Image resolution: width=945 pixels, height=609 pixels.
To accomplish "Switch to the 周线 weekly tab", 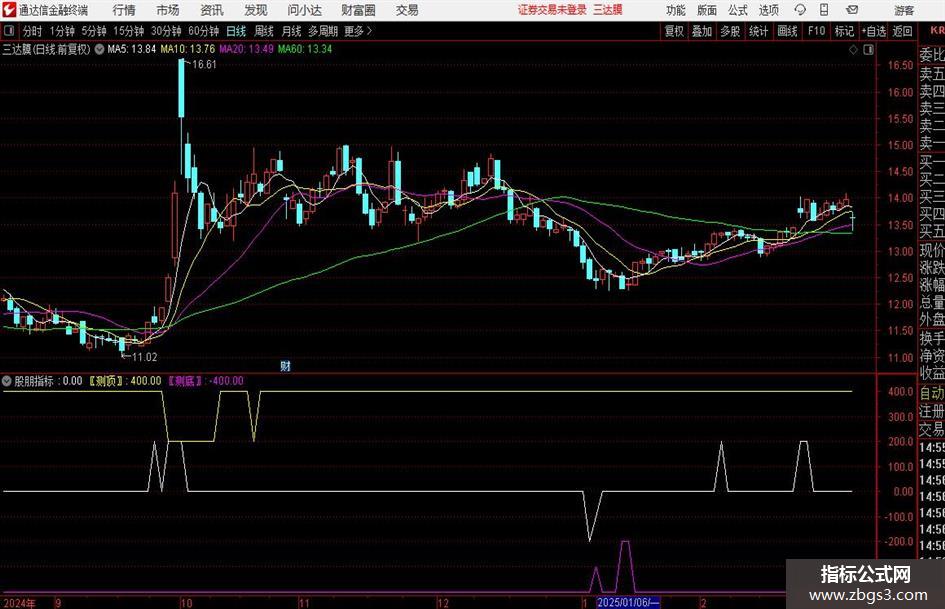I will [x=263, y=31].
